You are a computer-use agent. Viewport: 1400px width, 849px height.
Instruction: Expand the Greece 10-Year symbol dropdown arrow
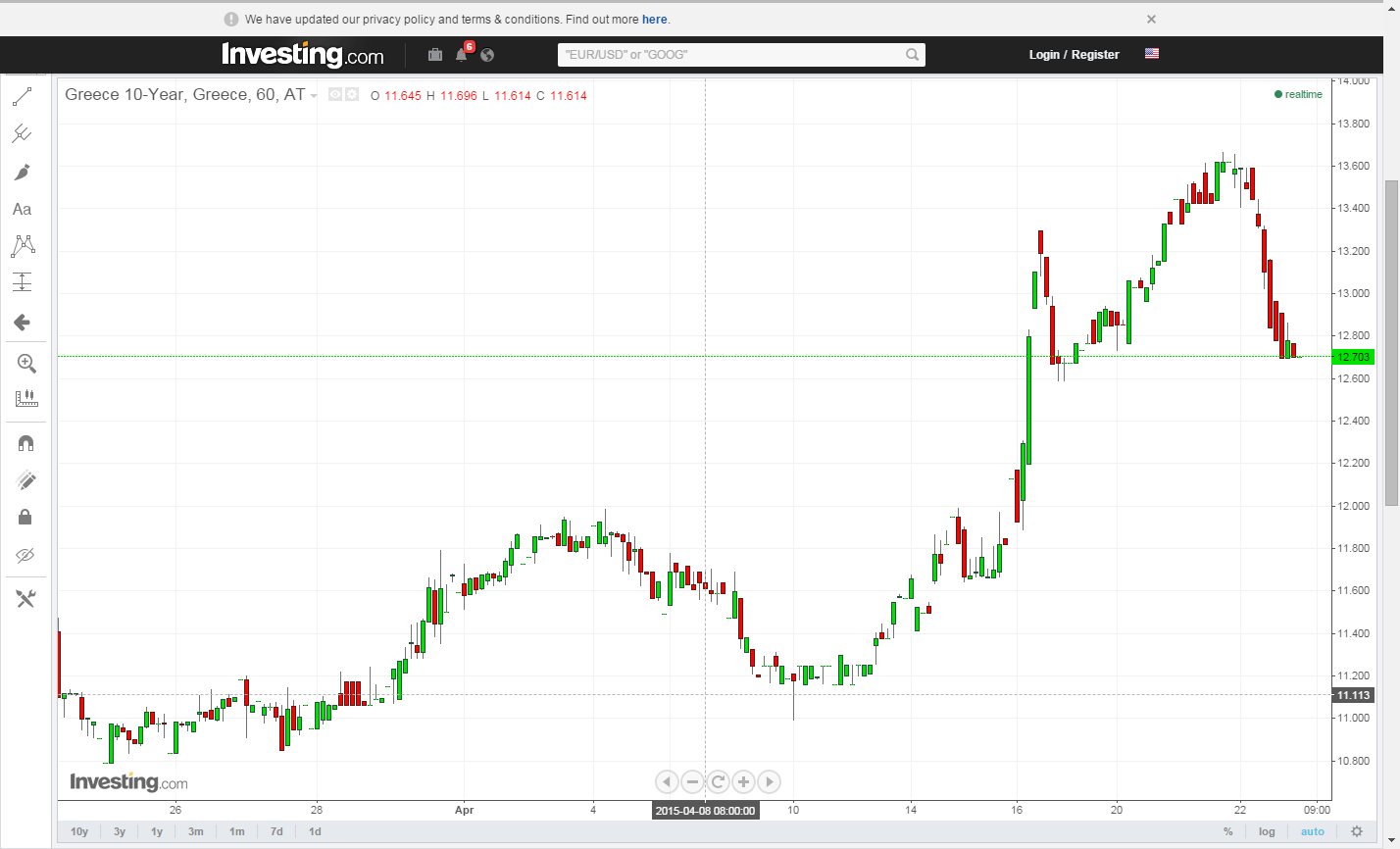pyautogui.click(x=314, y=96)
